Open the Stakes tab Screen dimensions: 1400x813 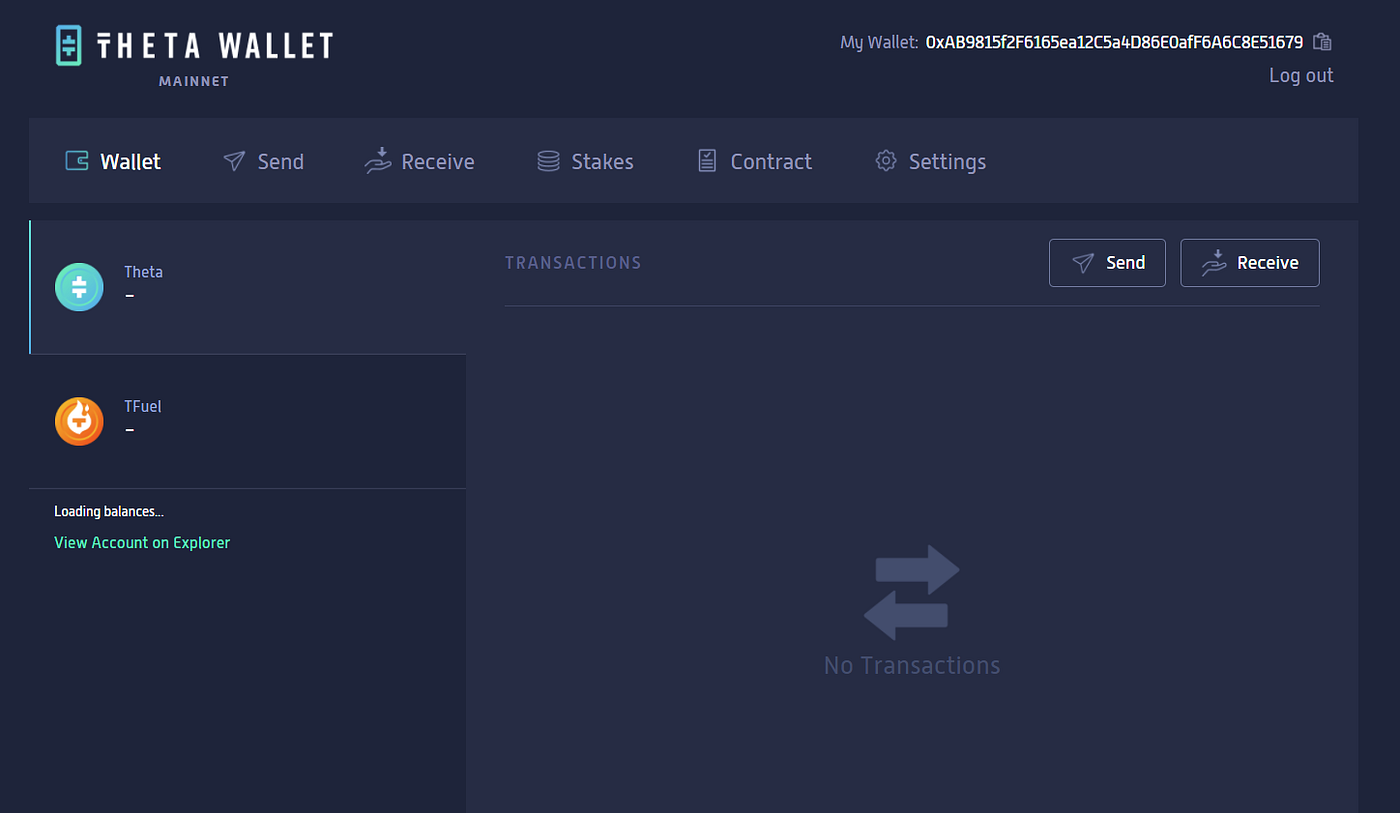point(585,161)
